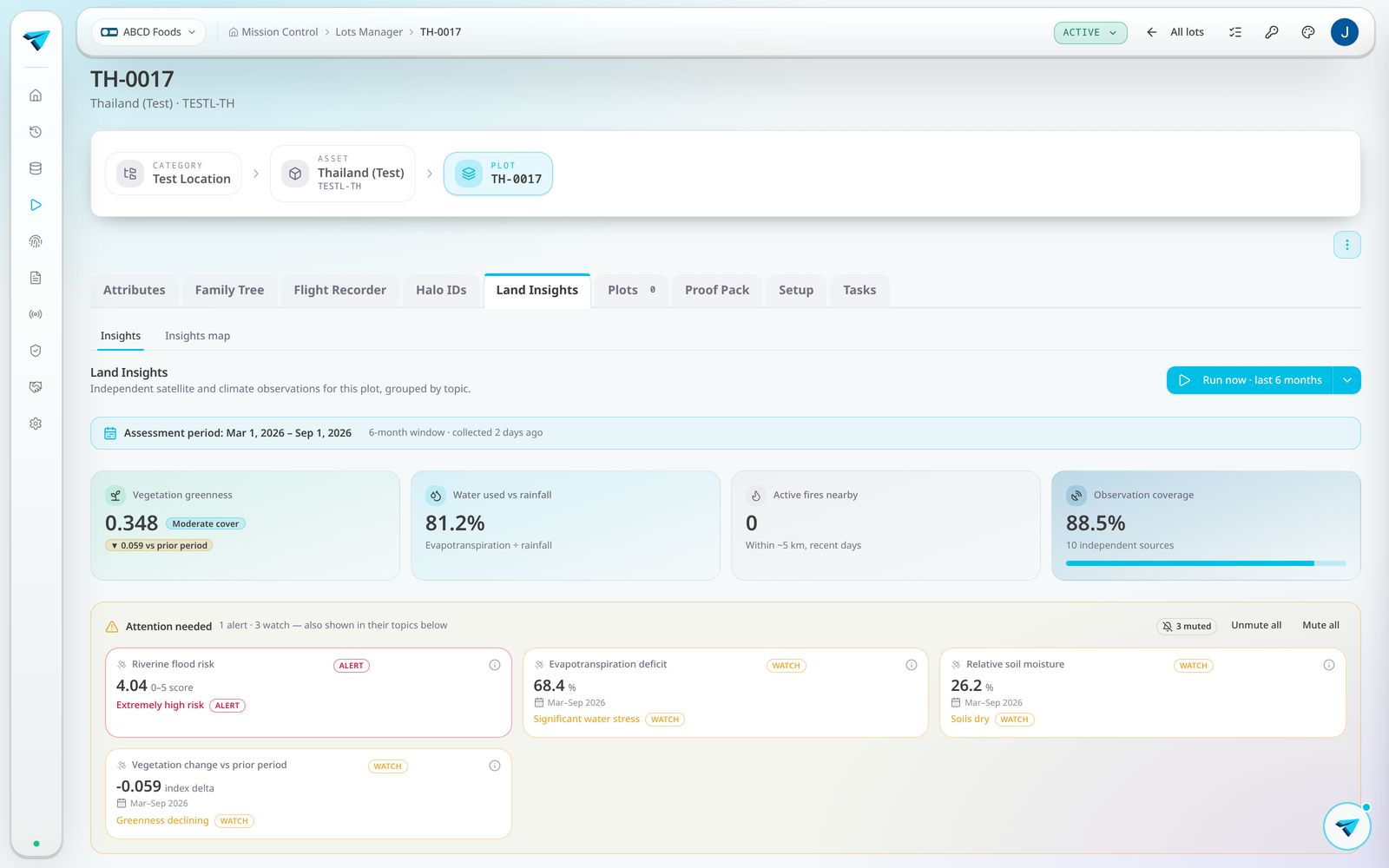Go back to All lots
Screen dimensions: 1389x868
1175,32
